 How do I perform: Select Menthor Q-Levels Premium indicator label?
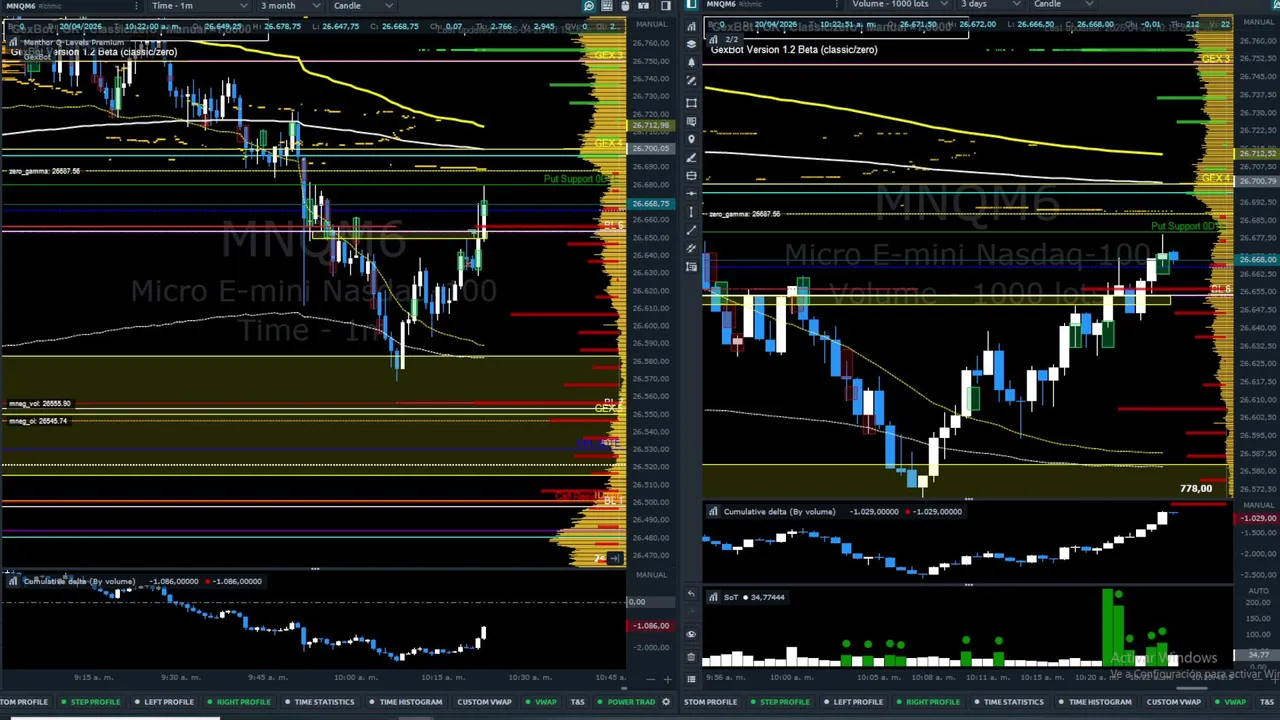pyautogui.click(x=72, y=42)
